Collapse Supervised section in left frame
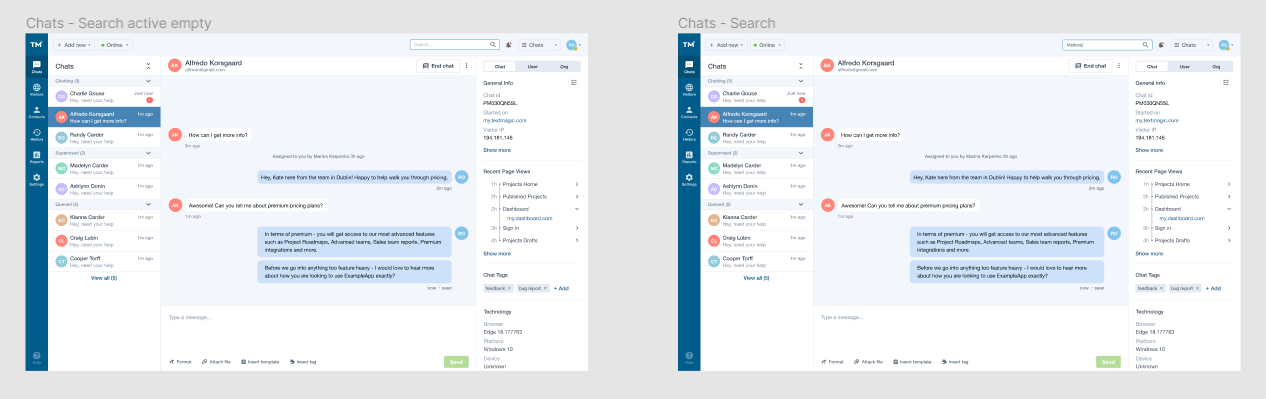 pos(148,153)
